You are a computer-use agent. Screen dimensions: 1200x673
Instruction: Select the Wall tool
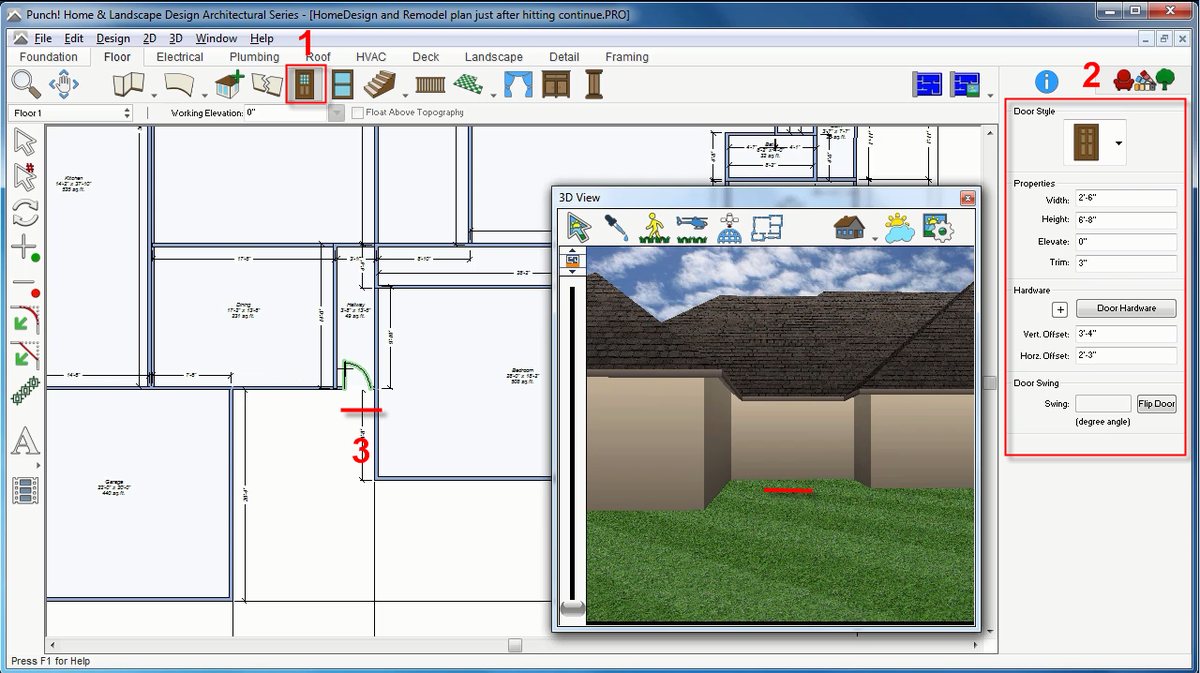(129, 84)
